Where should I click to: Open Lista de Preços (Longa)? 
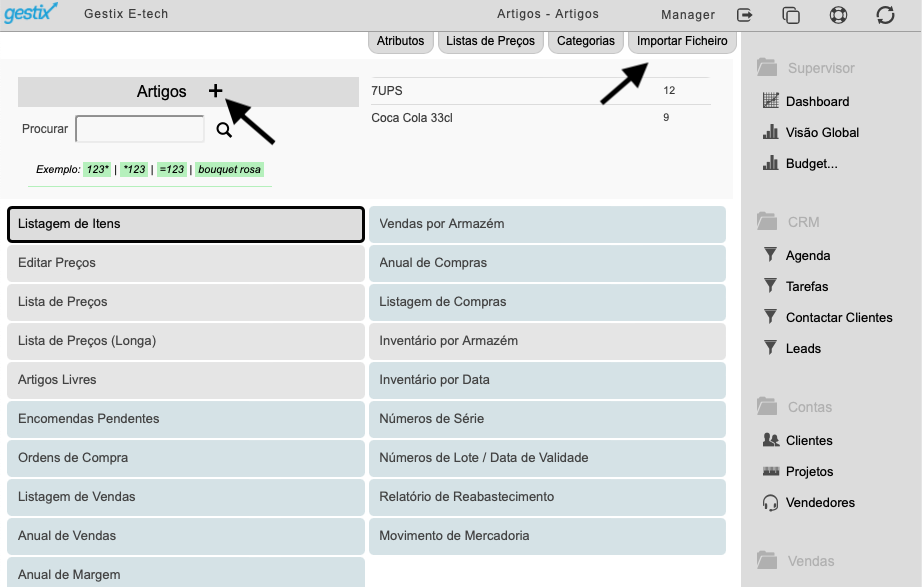click(x=186, y=341)
